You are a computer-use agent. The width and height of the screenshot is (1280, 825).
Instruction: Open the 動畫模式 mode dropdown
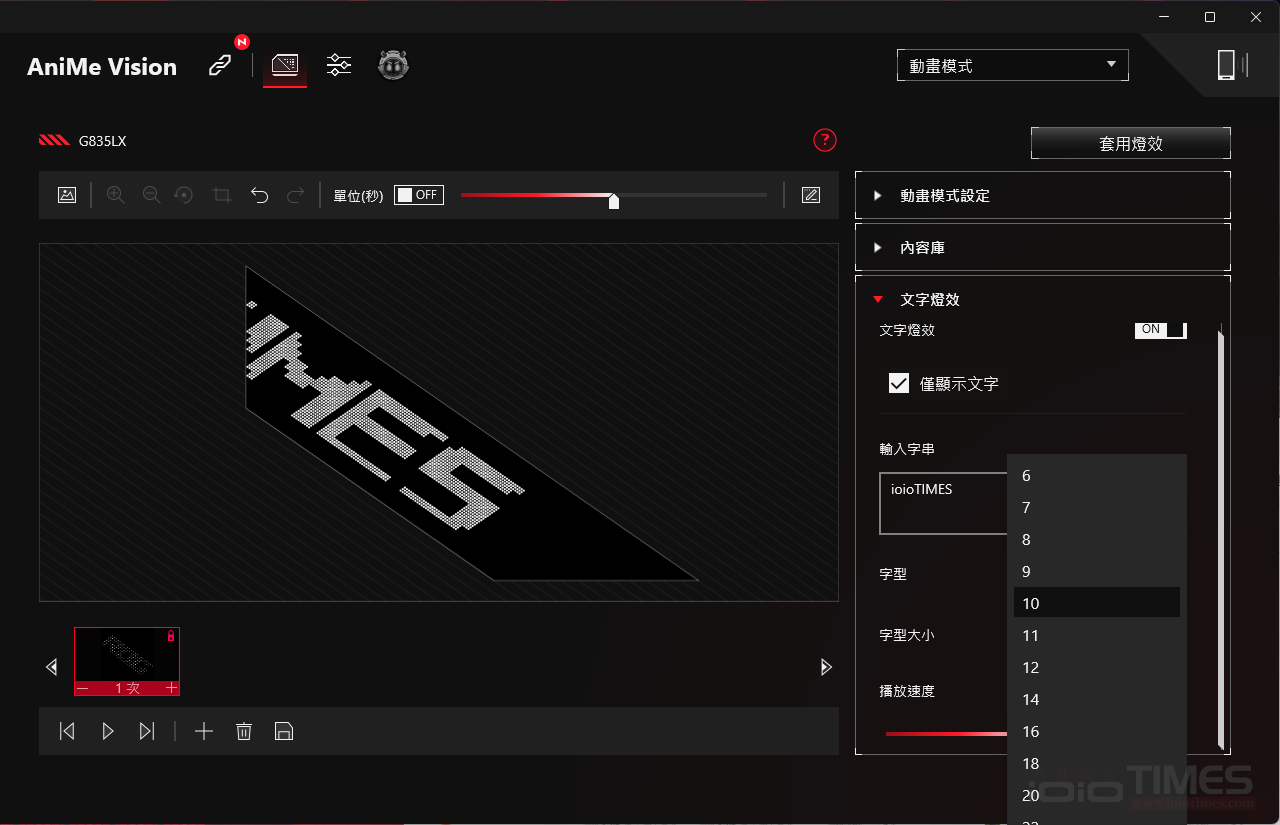(1013, 65)
